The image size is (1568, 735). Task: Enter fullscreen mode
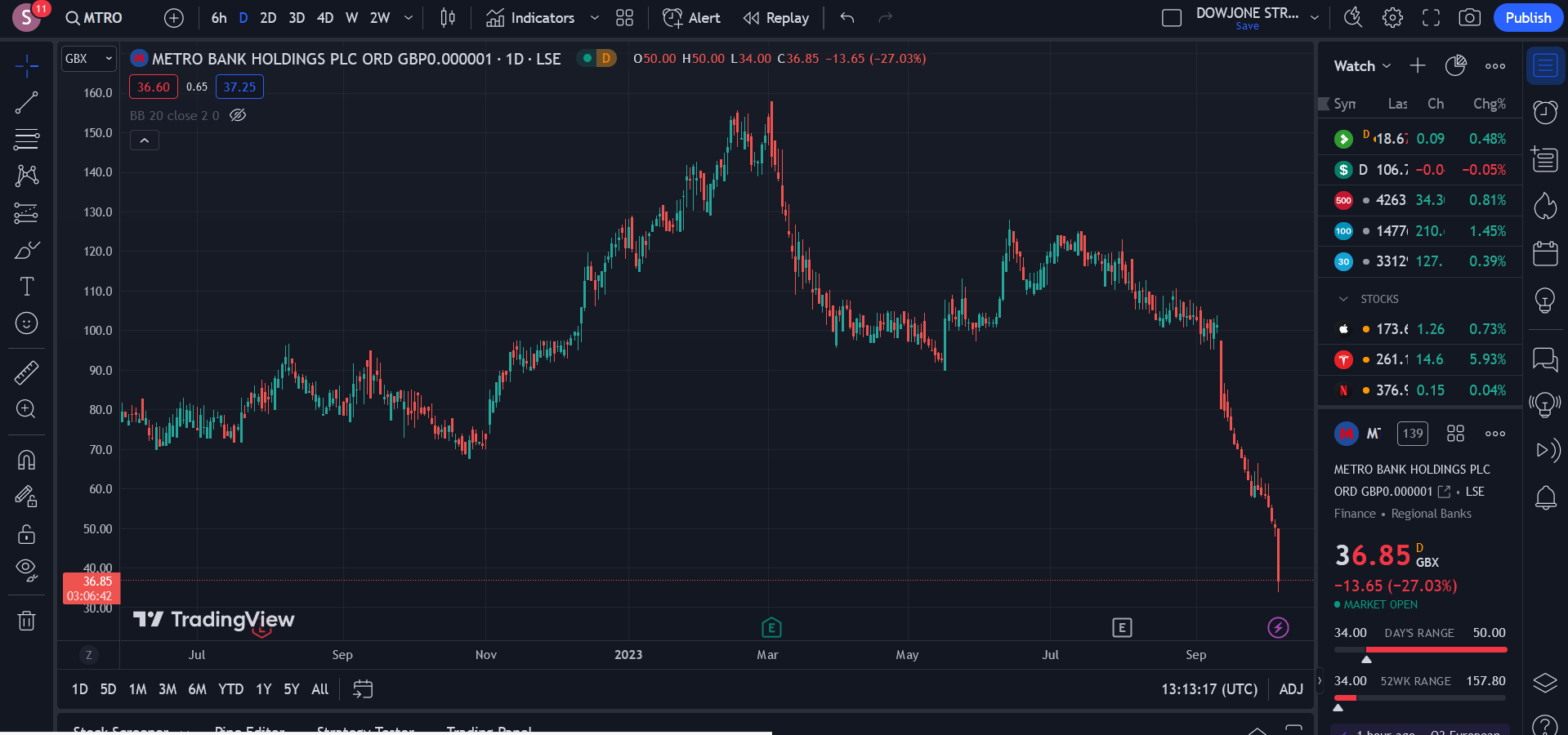coord(1431,18)
